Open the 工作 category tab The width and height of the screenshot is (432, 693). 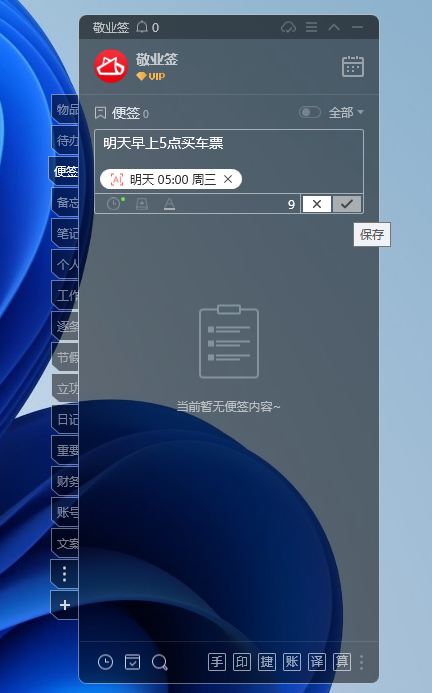coord(65,295)
